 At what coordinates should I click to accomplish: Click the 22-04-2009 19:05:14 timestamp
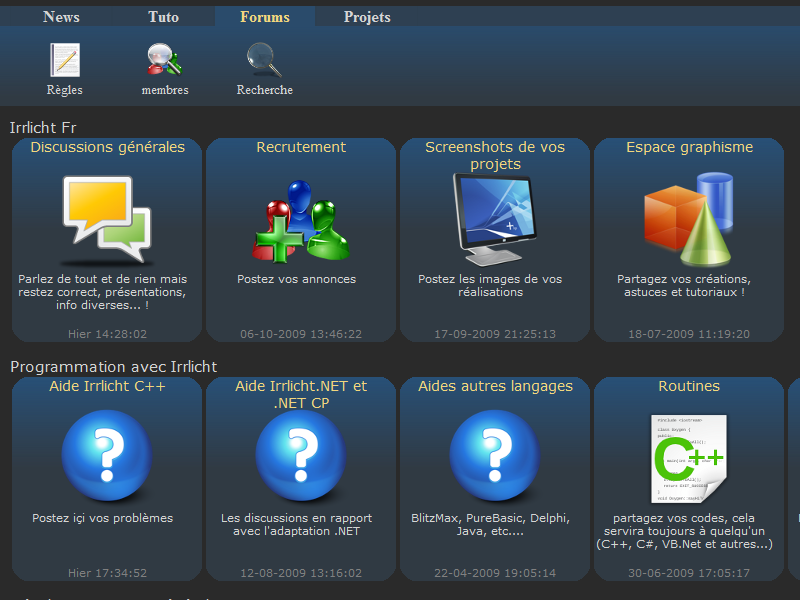(495, 573)
